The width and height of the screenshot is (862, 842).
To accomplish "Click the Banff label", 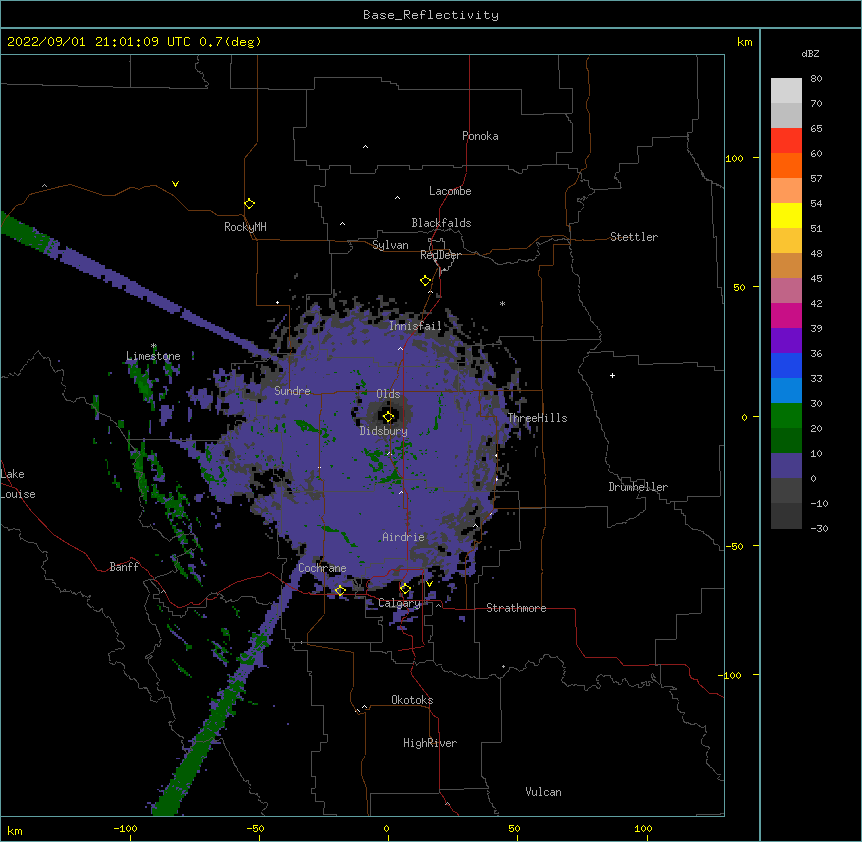I will (x=124, y=567).
